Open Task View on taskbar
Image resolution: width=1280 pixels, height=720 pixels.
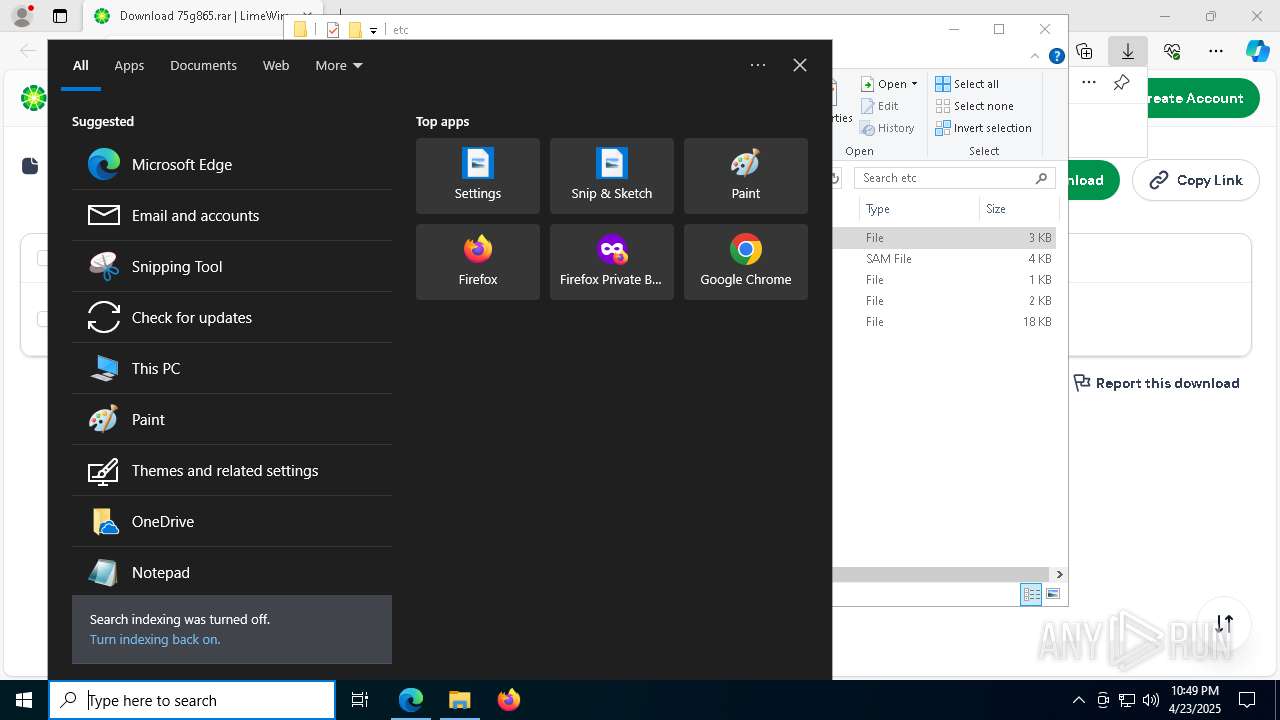click(x=360, y=700)
